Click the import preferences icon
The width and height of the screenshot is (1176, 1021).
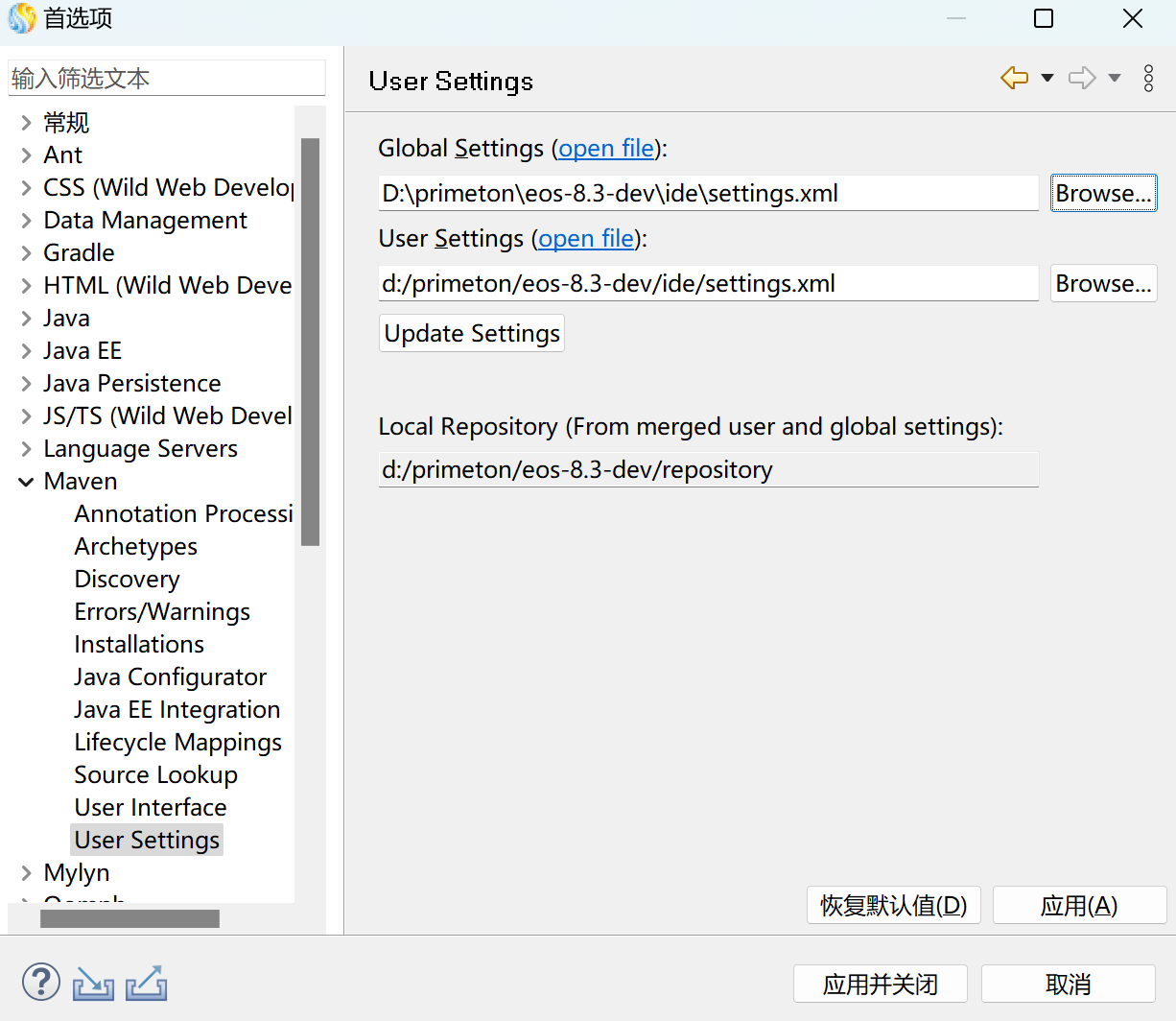94,984
